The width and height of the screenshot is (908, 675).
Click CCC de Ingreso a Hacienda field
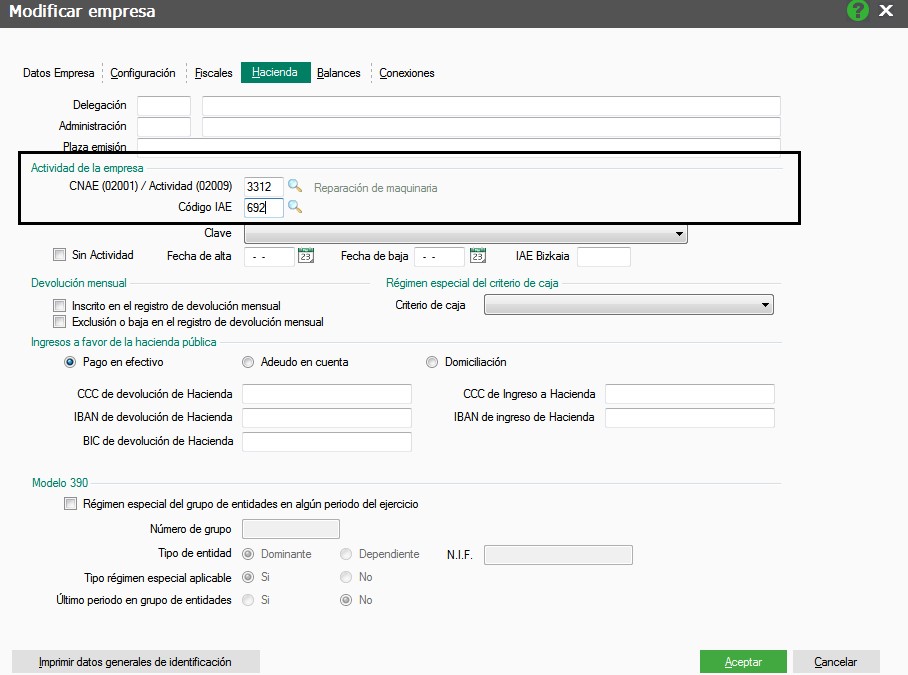[x=690, y=394]
